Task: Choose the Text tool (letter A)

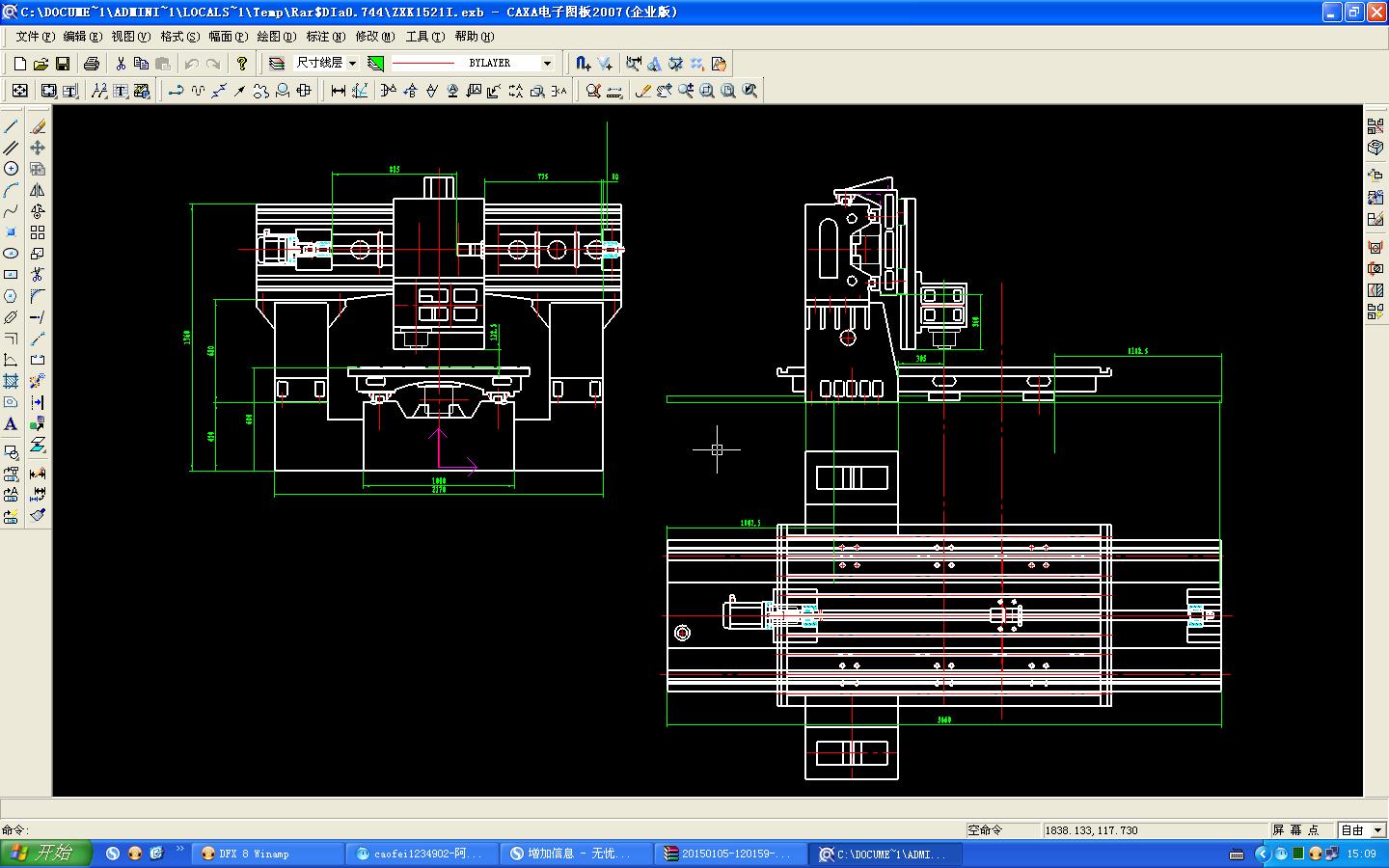Action: pos(12,423)
